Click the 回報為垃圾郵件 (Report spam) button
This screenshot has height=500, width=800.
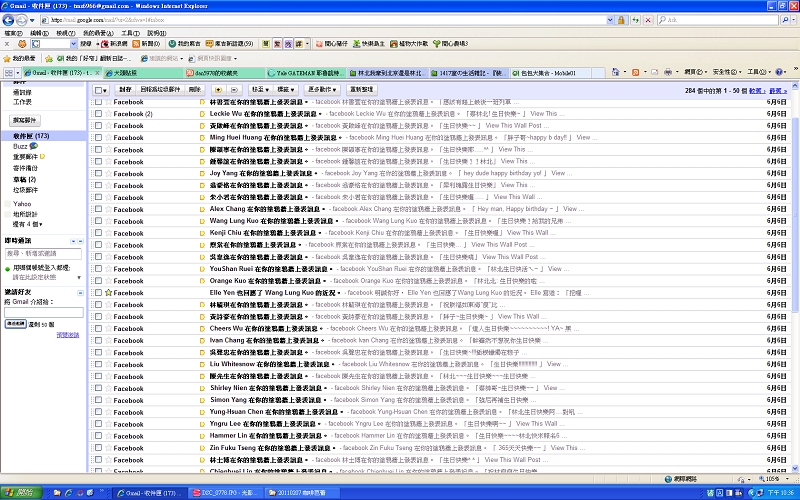(160, 89)
